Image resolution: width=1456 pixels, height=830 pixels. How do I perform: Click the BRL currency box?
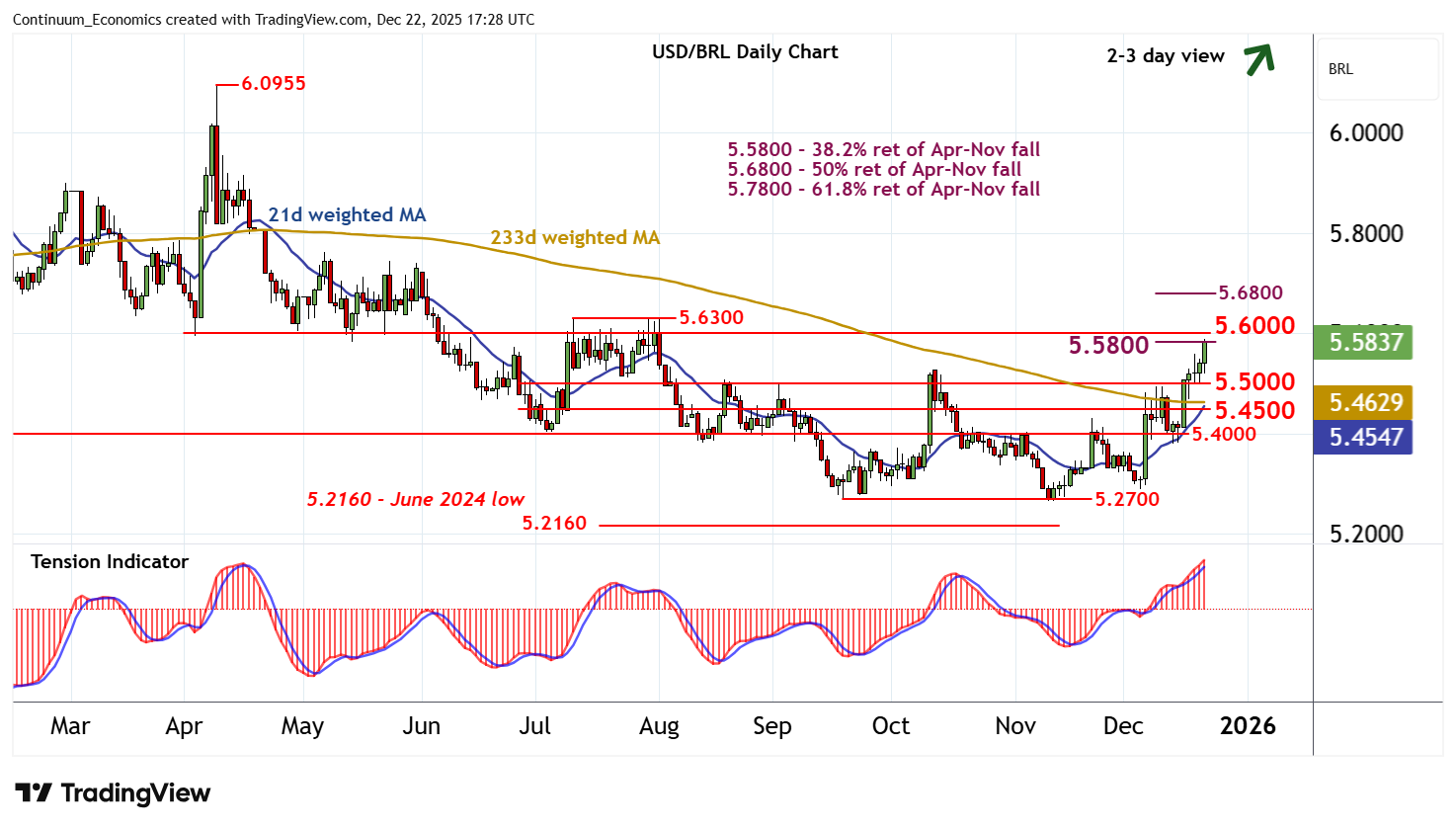point(1377,69)
